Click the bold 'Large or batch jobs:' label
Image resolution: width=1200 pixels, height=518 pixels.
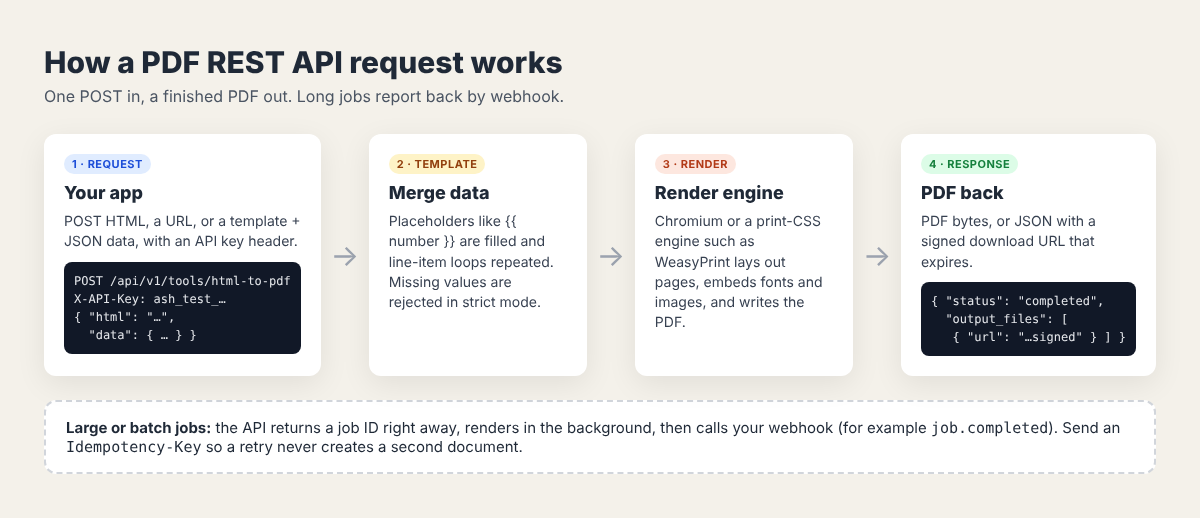tap(138, 427)
